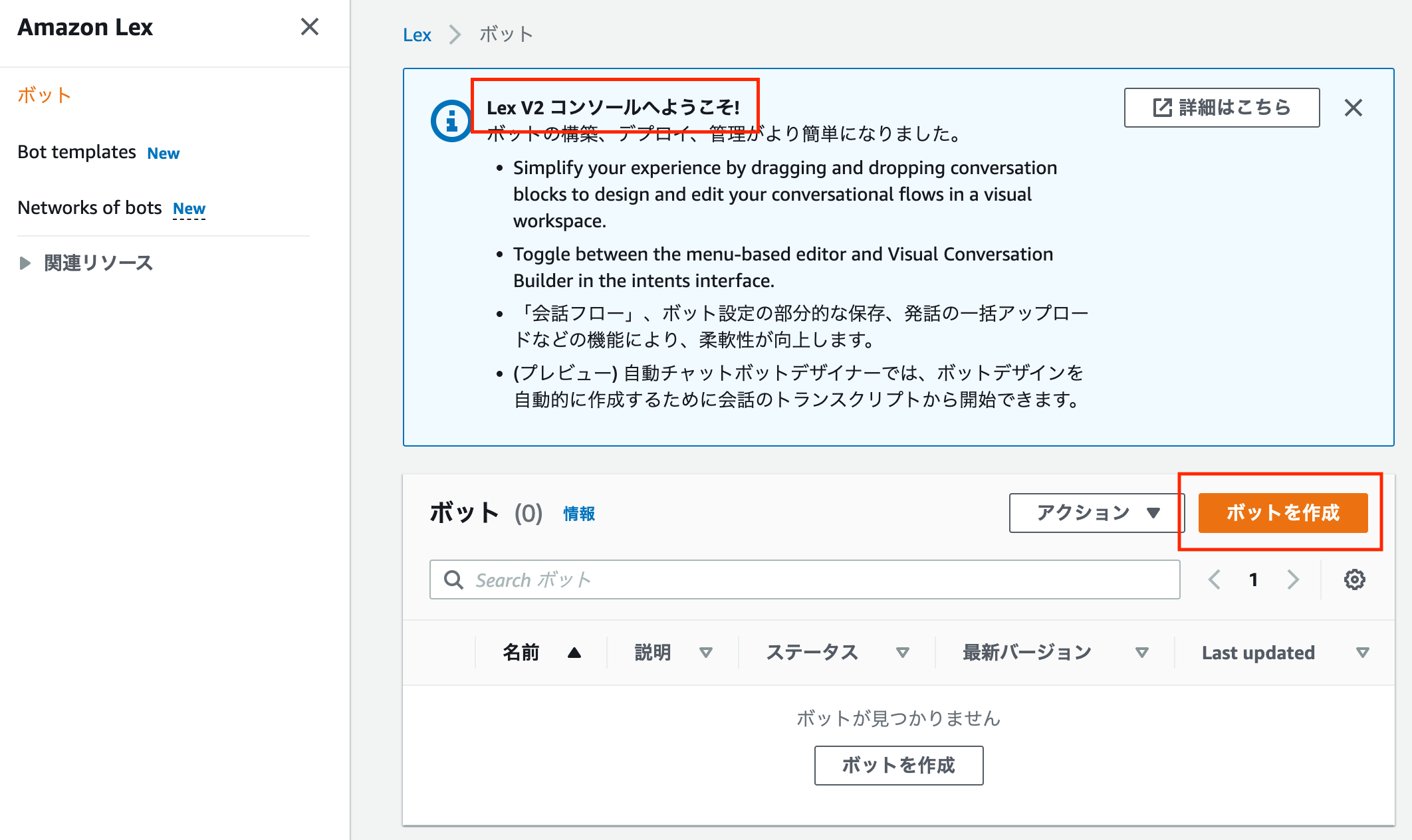Viewport: 1412px width, 840px height.
Task: Open the アクション dropdown menu
Action: point(1096,513)
